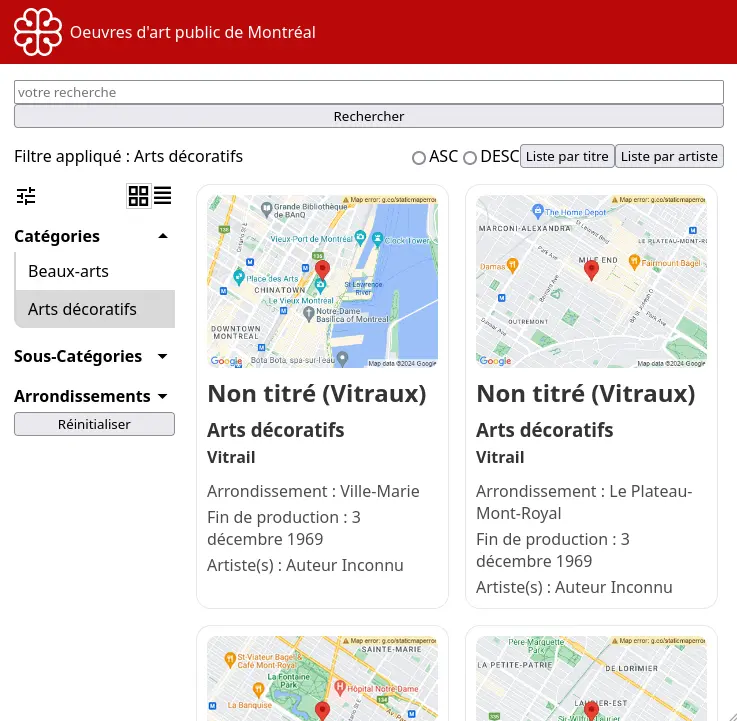Open the La Petite-Patrie map thumbnail

(591, 678)
